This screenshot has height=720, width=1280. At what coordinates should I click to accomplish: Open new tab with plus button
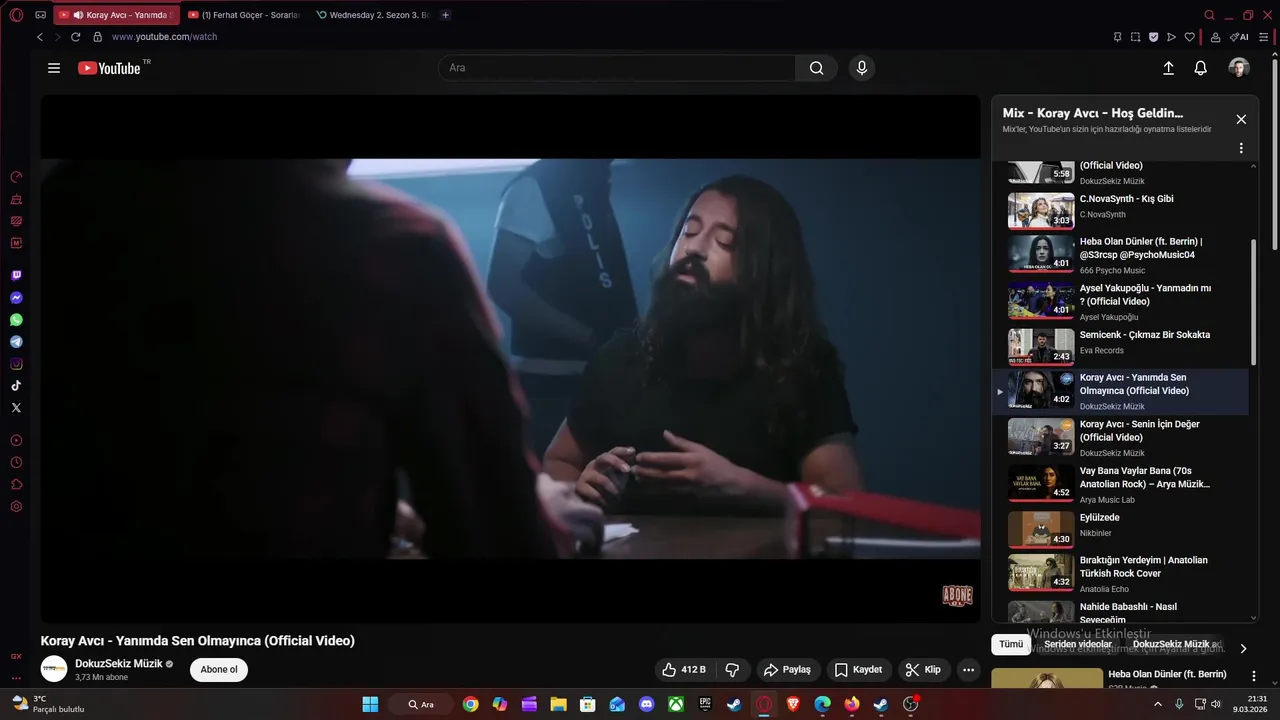446,15
